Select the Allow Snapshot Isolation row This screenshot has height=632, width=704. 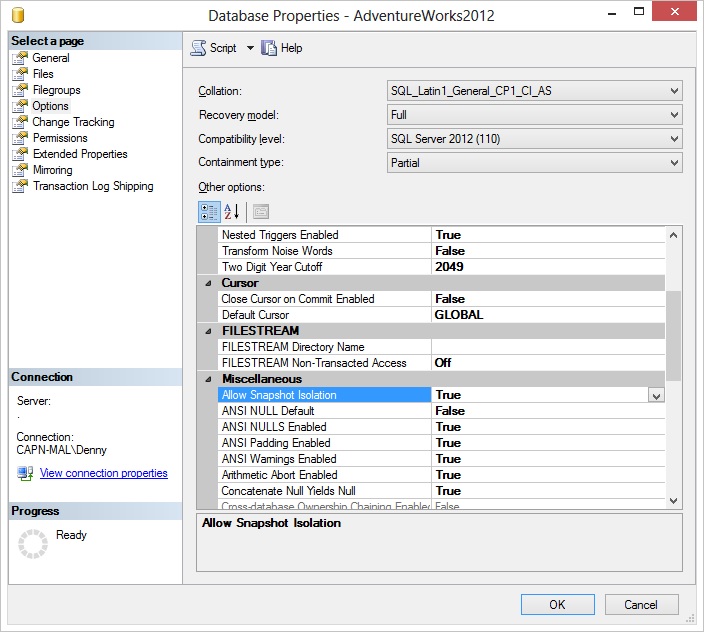point(441,395)
